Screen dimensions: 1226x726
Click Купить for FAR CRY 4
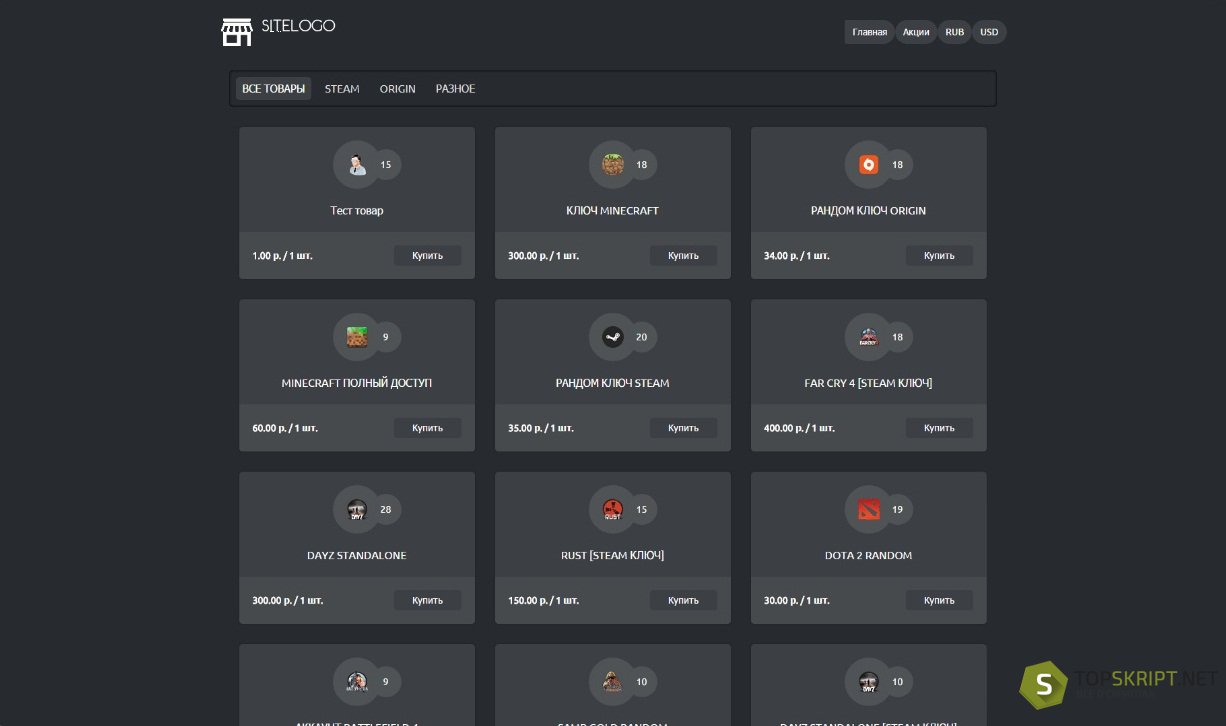coord(939,428)
